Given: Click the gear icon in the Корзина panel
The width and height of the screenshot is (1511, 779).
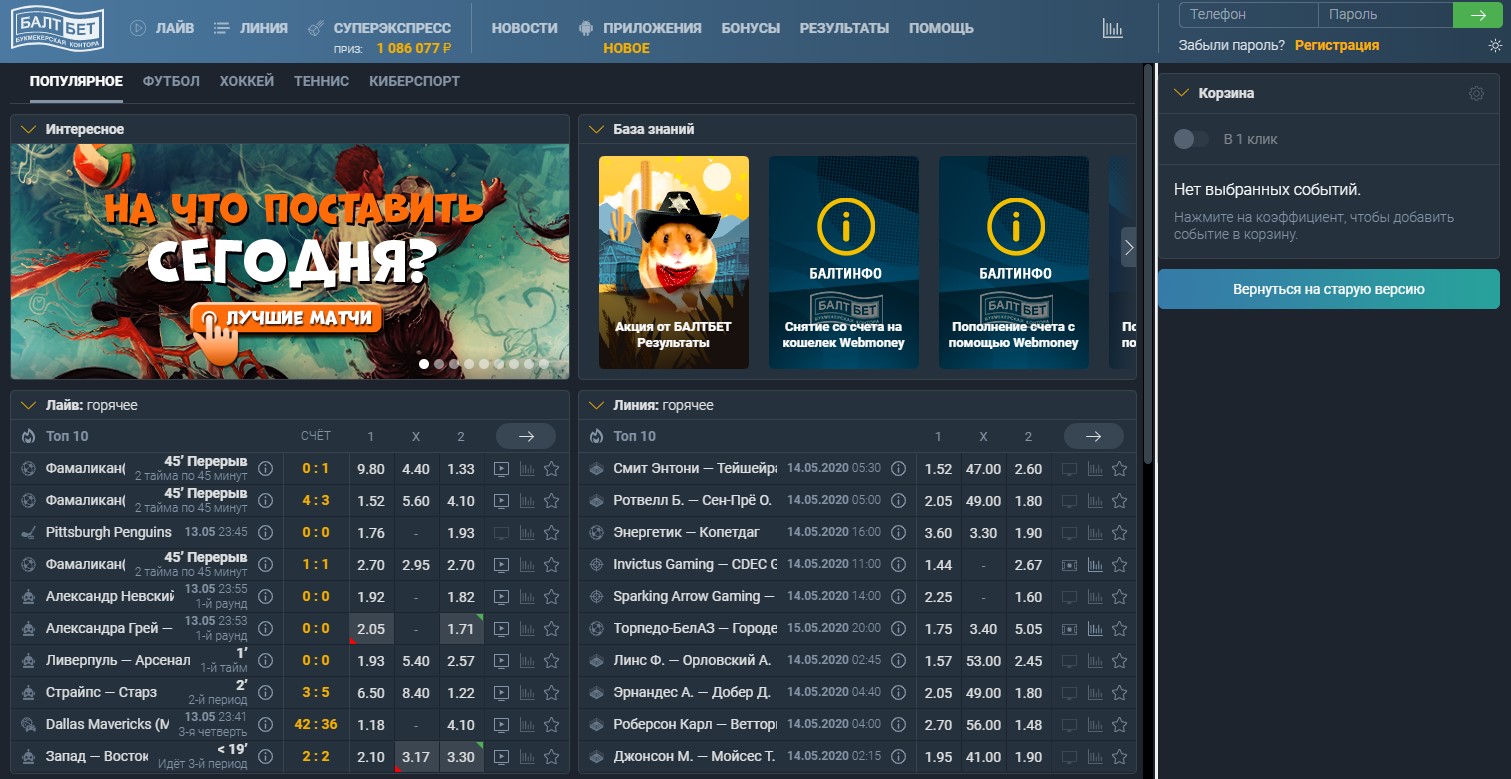Looking at the screenshot, I should pos(1474,92).
